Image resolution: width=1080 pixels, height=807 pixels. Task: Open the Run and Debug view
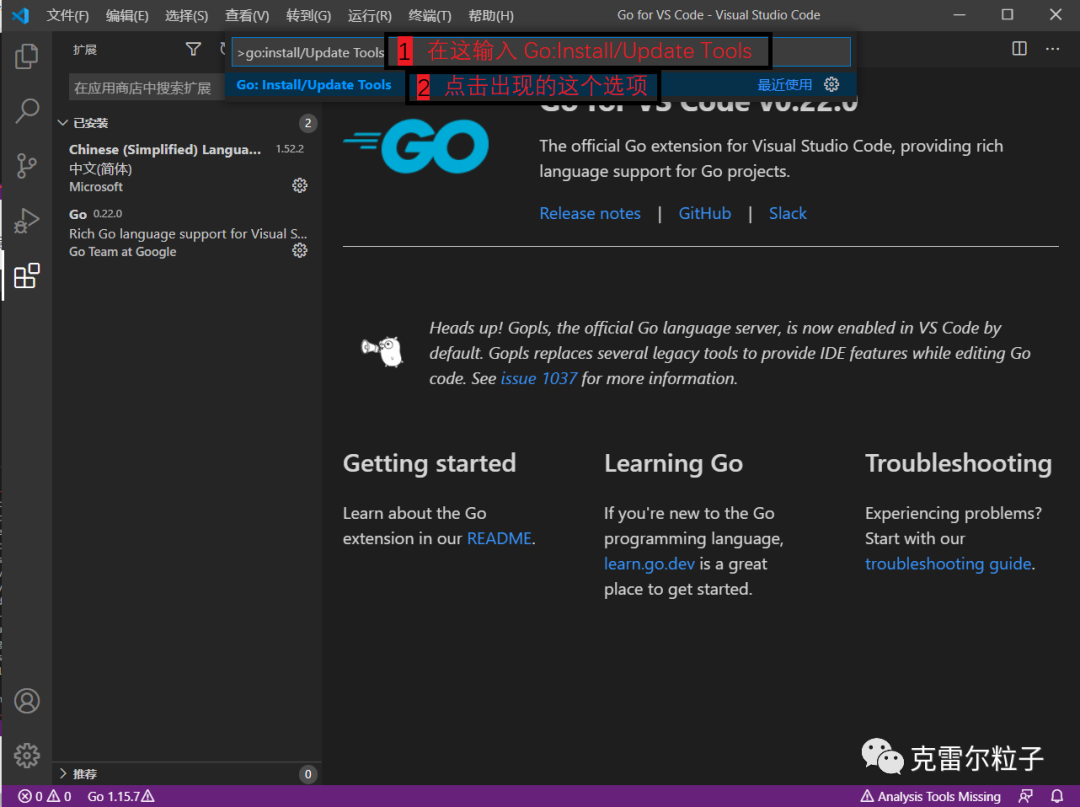click(x=26, y=220)
